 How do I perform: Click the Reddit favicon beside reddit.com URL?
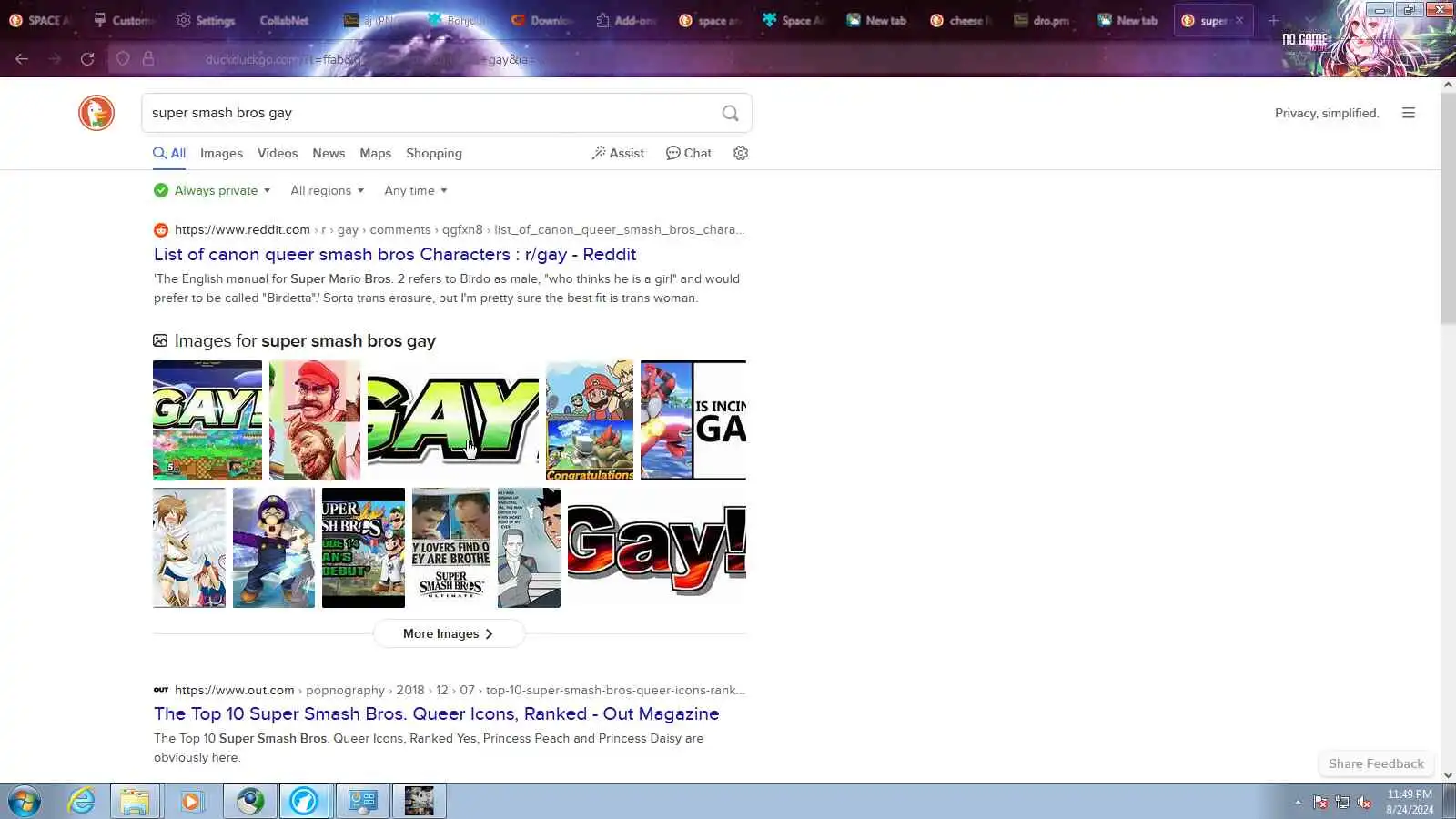pyautogui.click(x=161, y=230)
